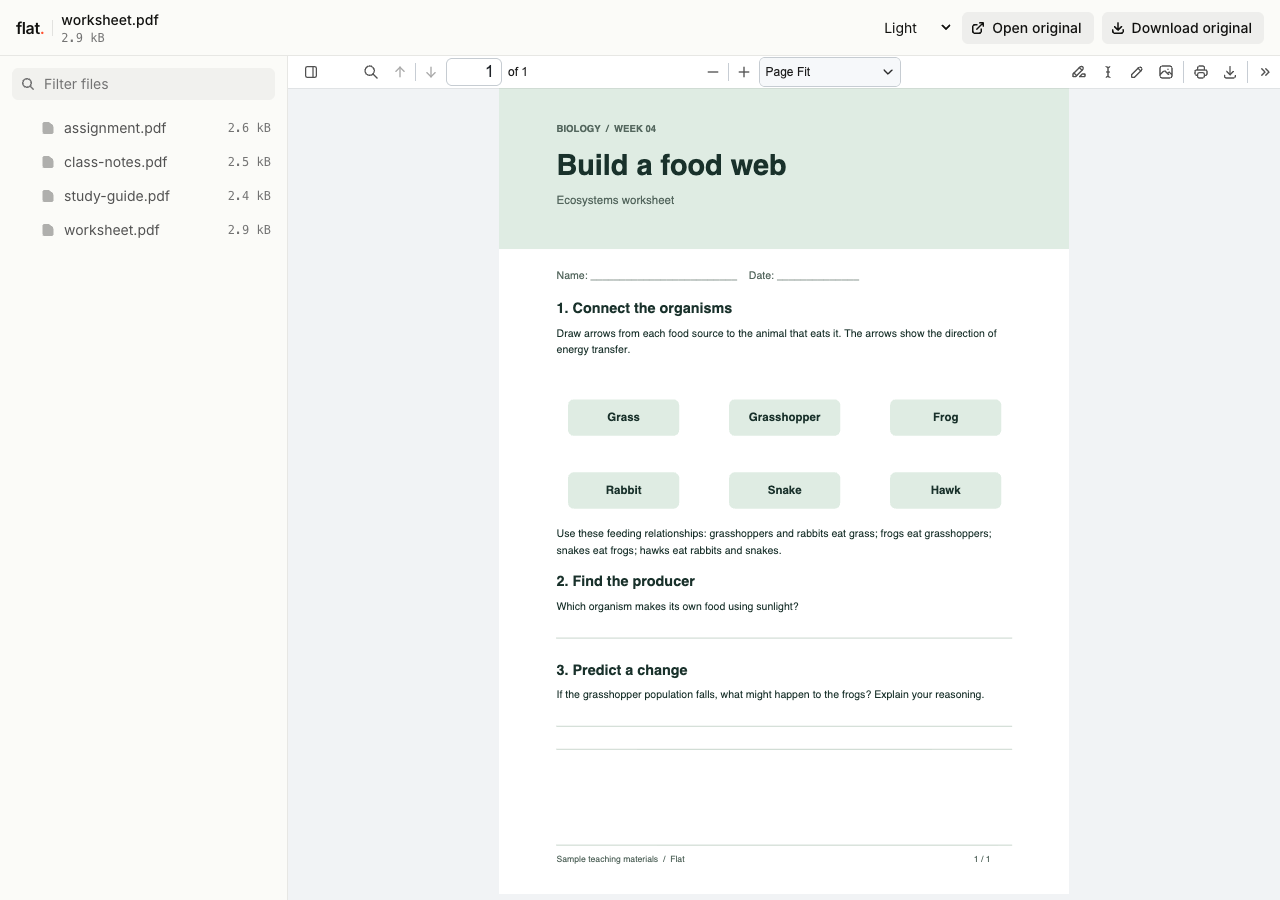Save the PDF from viewer toolbar
The image size is (1280, 900).
1230,72
